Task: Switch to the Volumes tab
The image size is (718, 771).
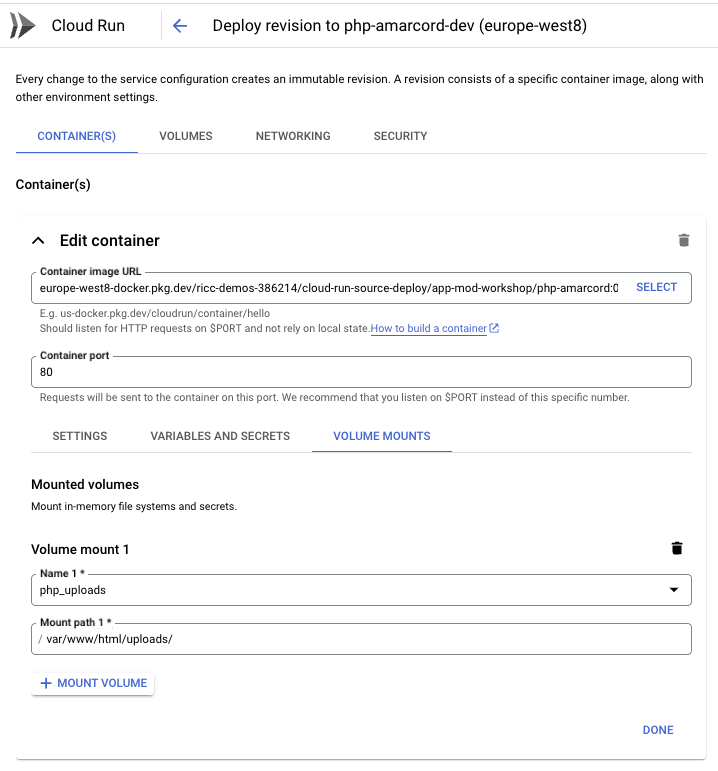Action: click(x=186, y=136)
